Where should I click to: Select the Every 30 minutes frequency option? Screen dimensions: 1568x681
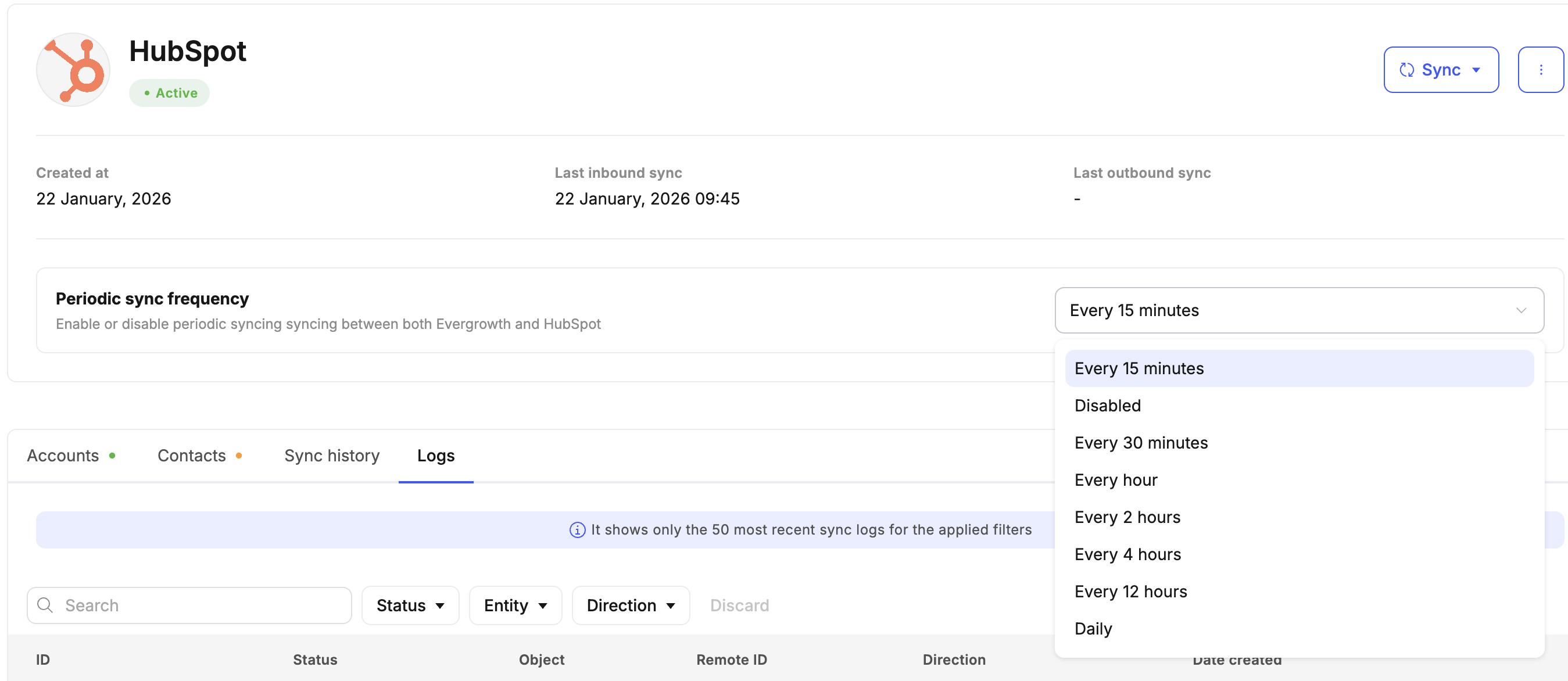pyautogui.click(x=1141, y=442)
